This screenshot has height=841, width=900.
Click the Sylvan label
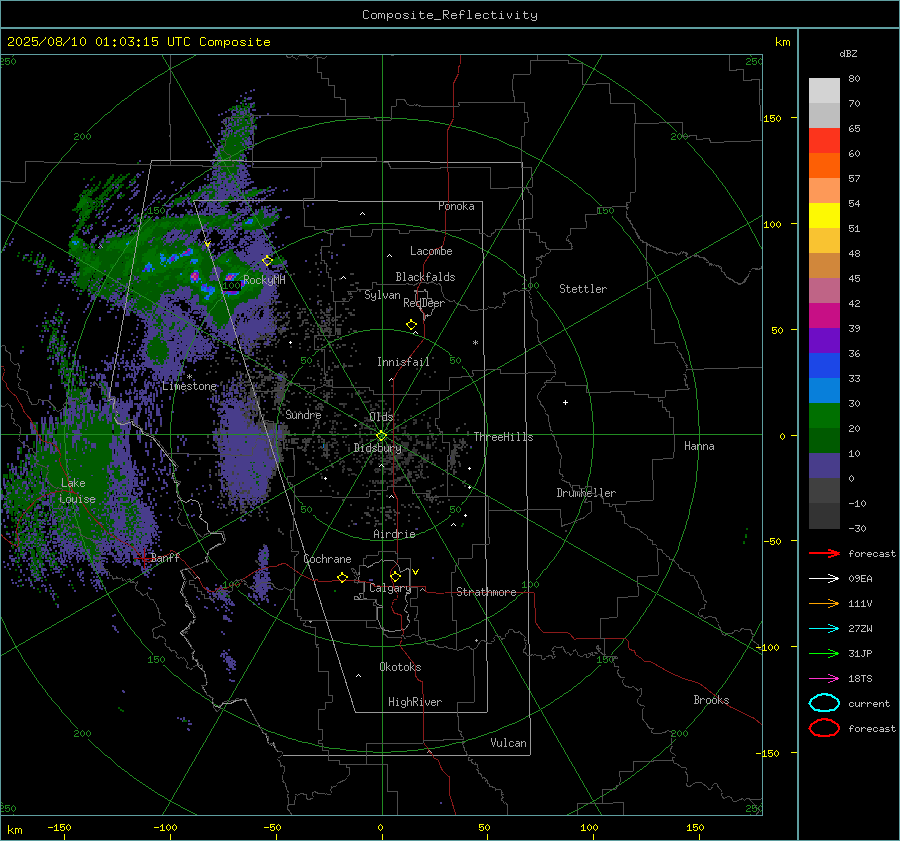[x=382, y=295]
